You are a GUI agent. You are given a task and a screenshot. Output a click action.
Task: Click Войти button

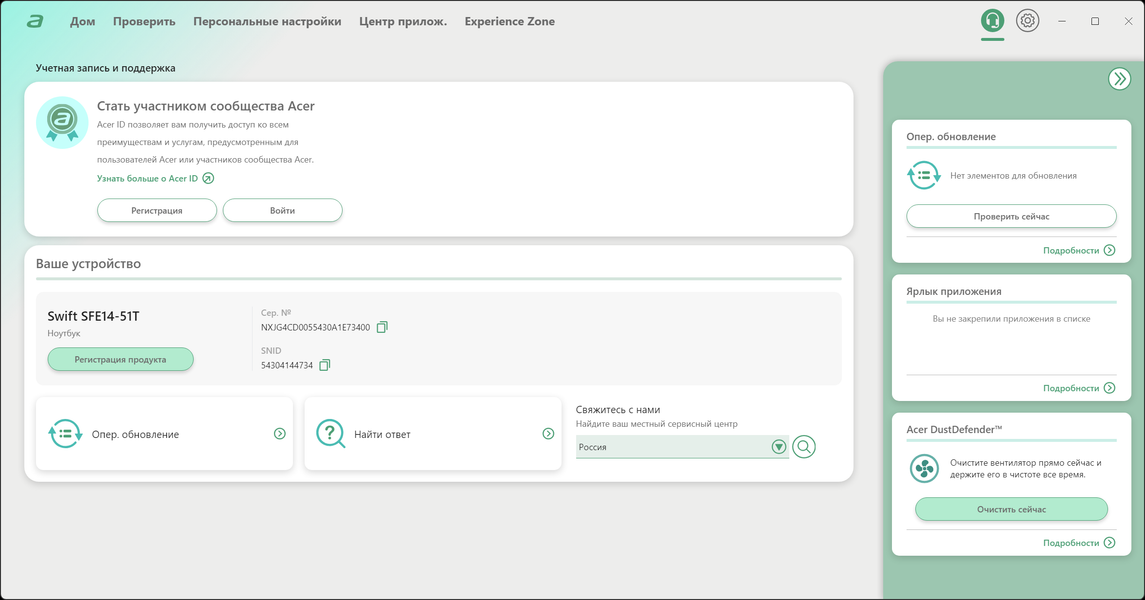[x=283, y=210]
